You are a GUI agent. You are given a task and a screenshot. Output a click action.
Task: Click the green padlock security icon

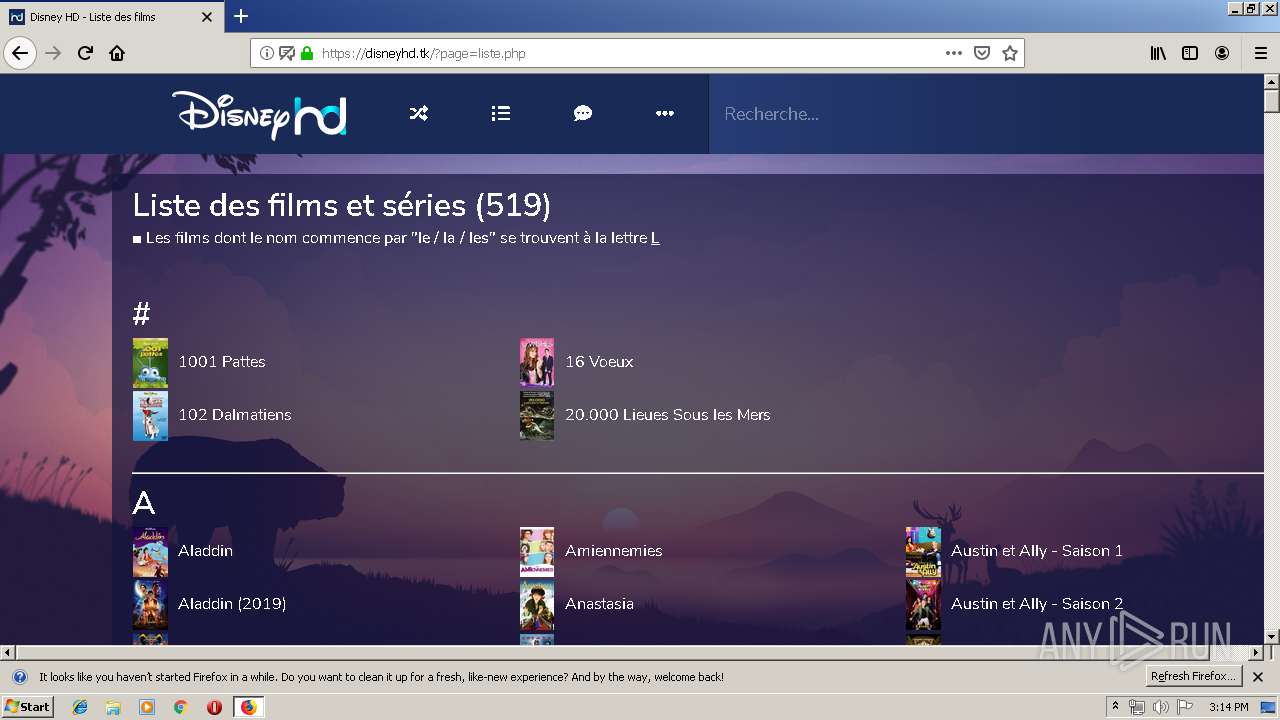(x=307, y=53)
